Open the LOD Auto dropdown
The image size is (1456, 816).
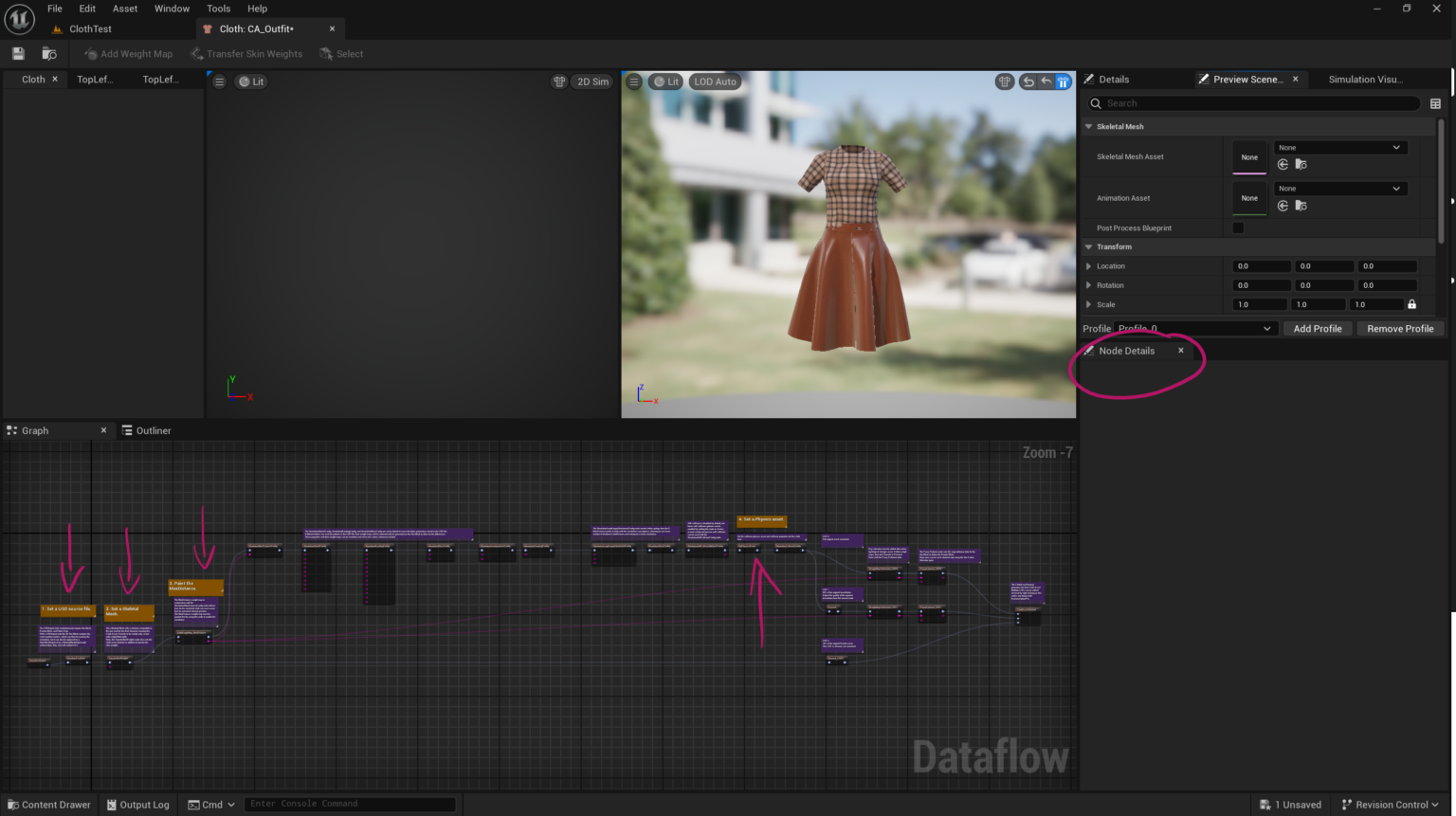(715, 82)
